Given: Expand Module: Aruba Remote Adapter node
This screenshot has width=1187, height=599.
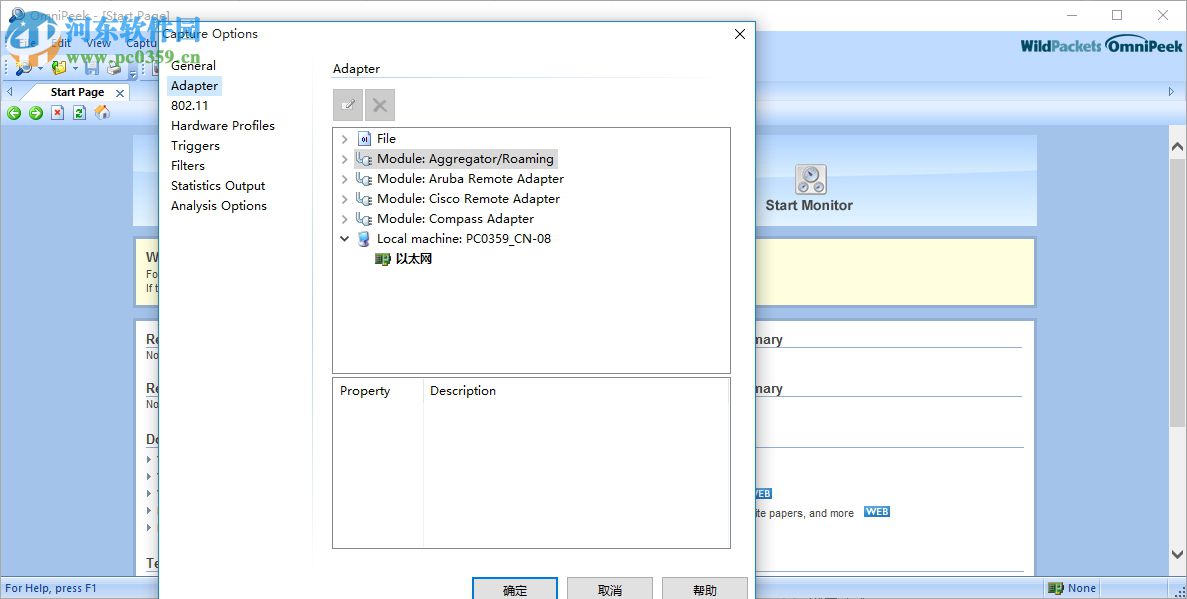Looking at the screenshot, I should [344, 179].
